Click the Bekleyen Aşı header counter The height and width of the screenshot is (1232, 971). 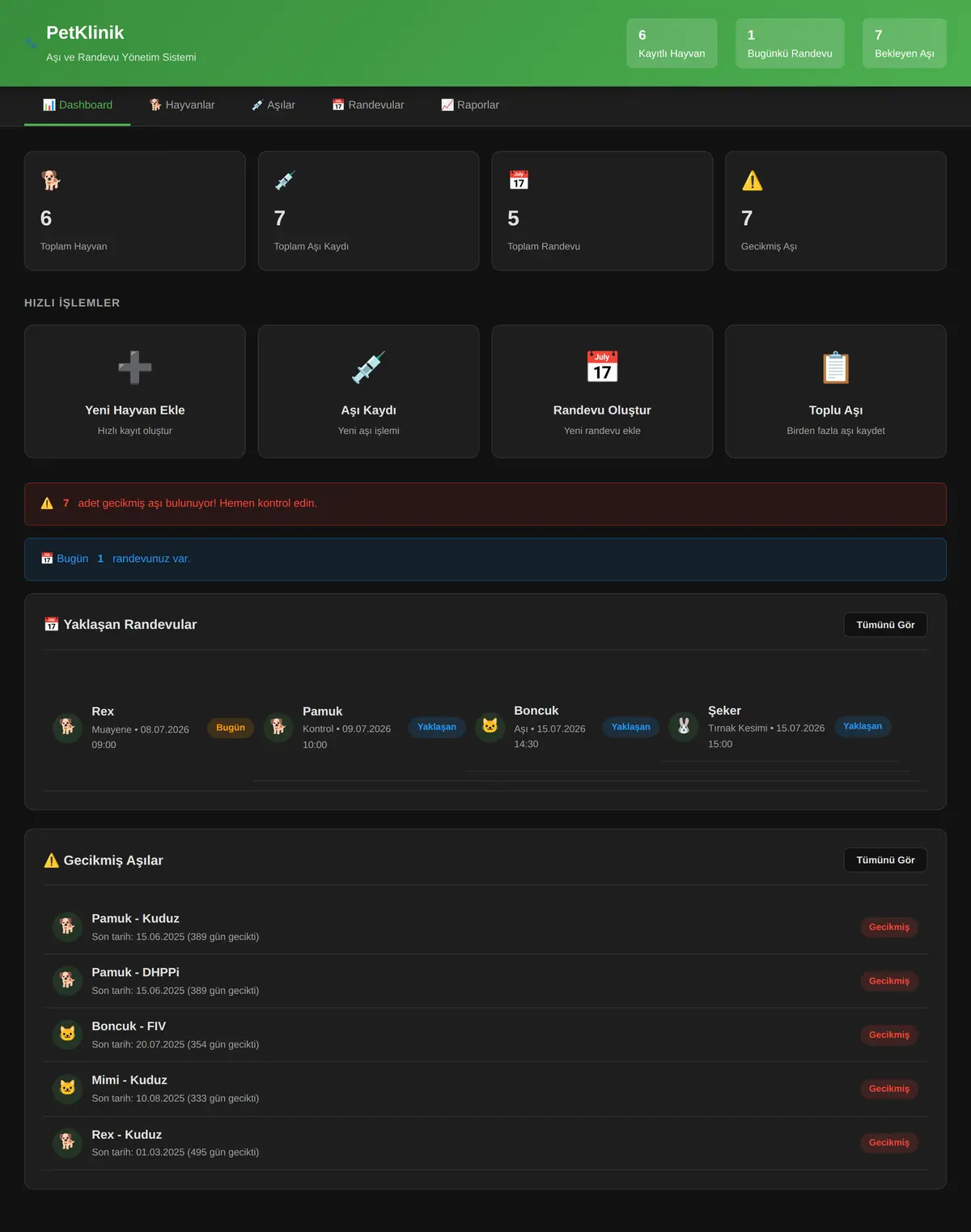[904, 44]
